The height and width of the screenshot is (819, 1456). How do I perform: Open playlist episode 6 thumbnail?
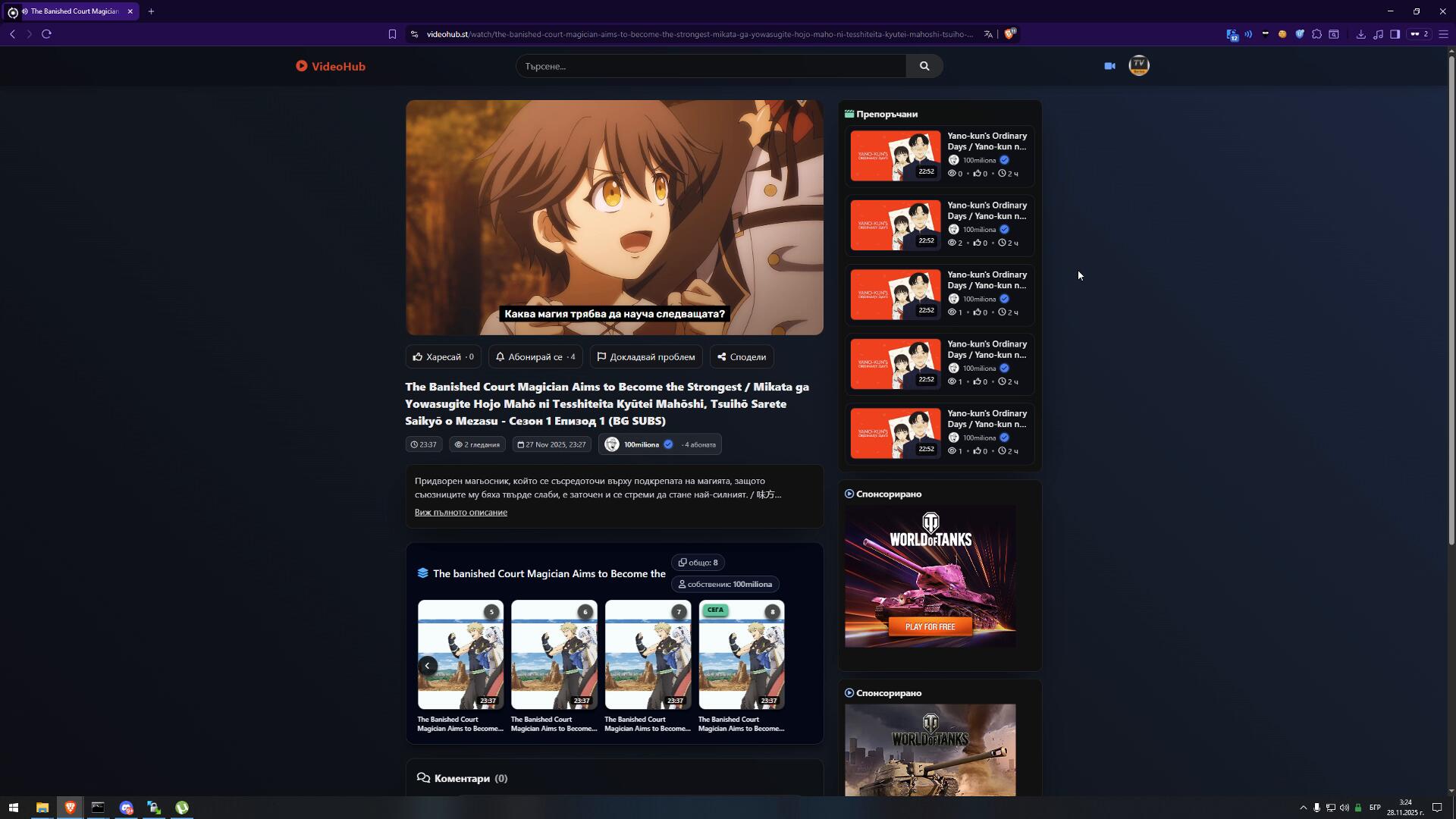pyautogui.click(x=554, y=654)
